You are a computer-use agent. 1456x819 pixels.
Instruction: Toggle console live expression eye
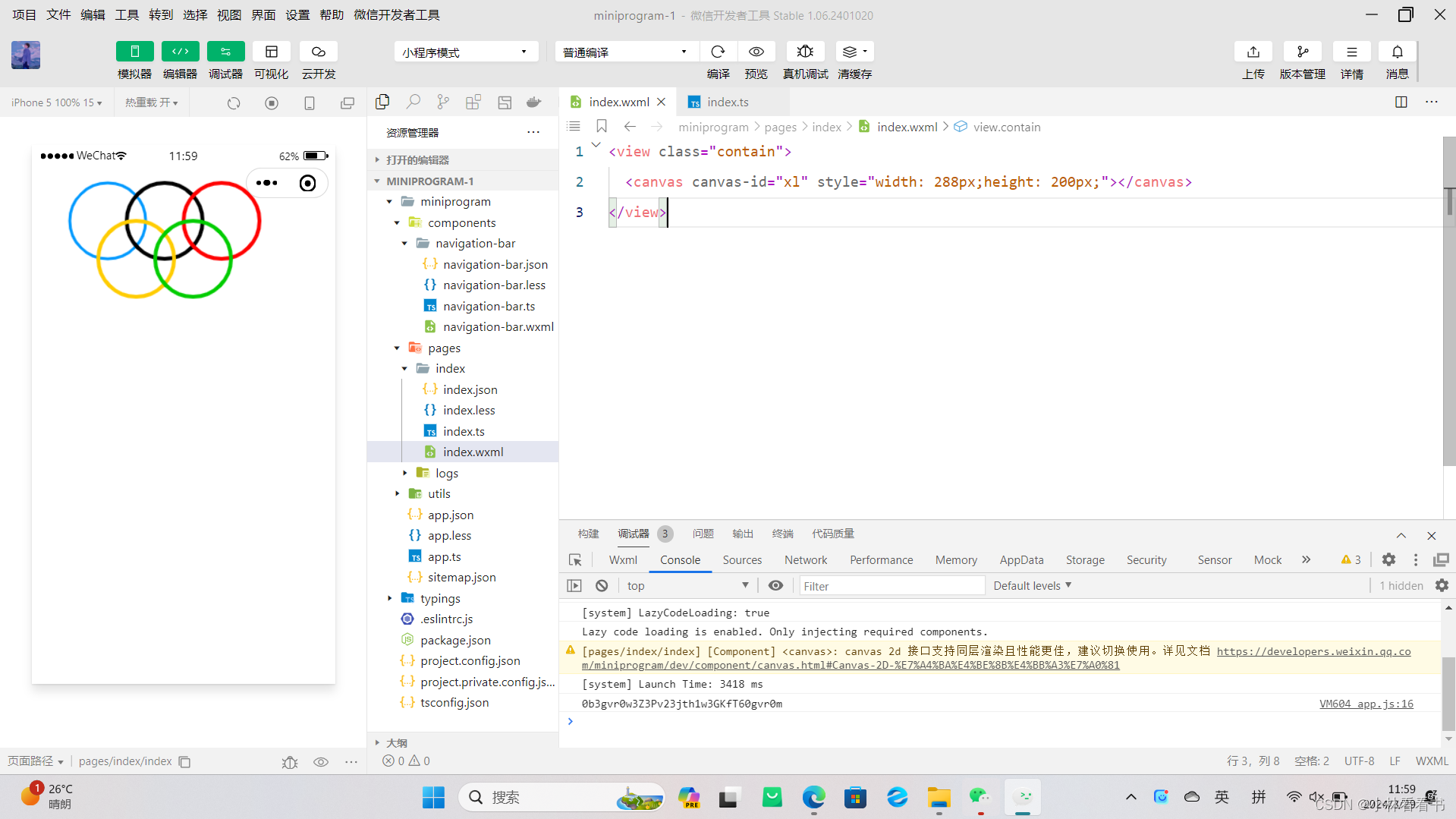pyautogui.click(x=775, y=585)
